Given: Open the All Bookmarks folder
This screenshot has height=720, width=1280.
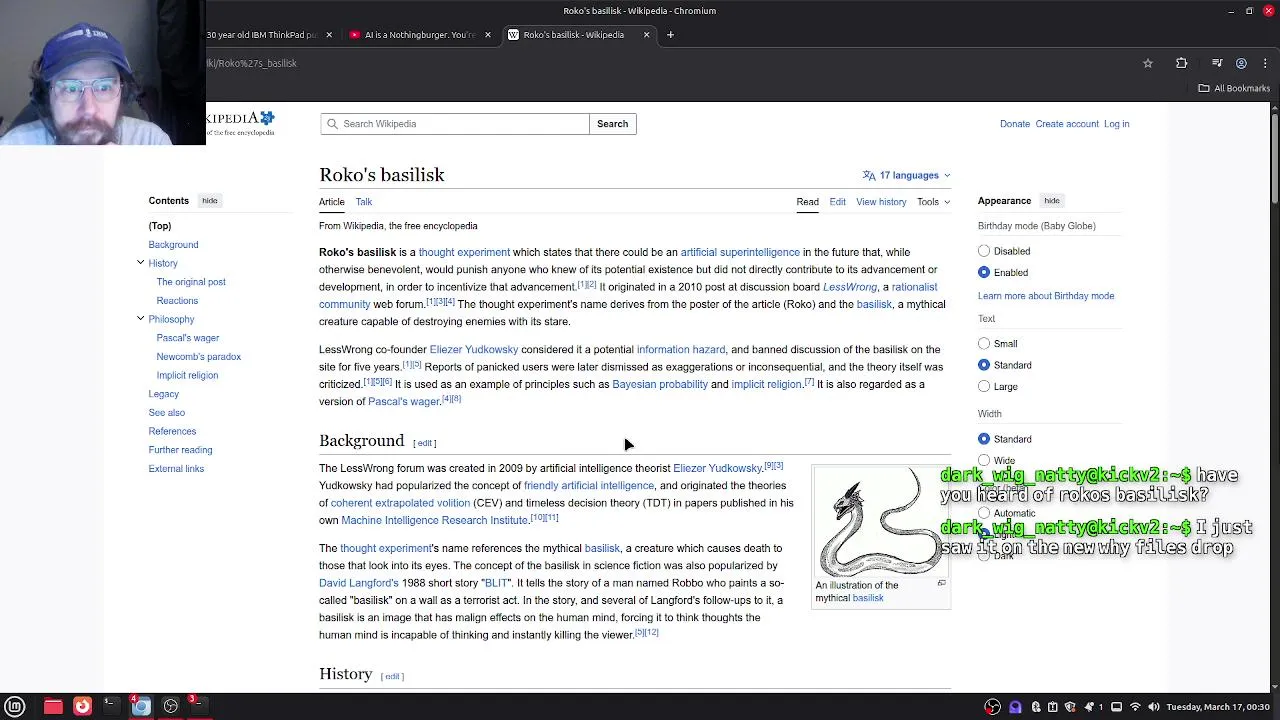Looking at the screenshot, I should coord(1234,88).
